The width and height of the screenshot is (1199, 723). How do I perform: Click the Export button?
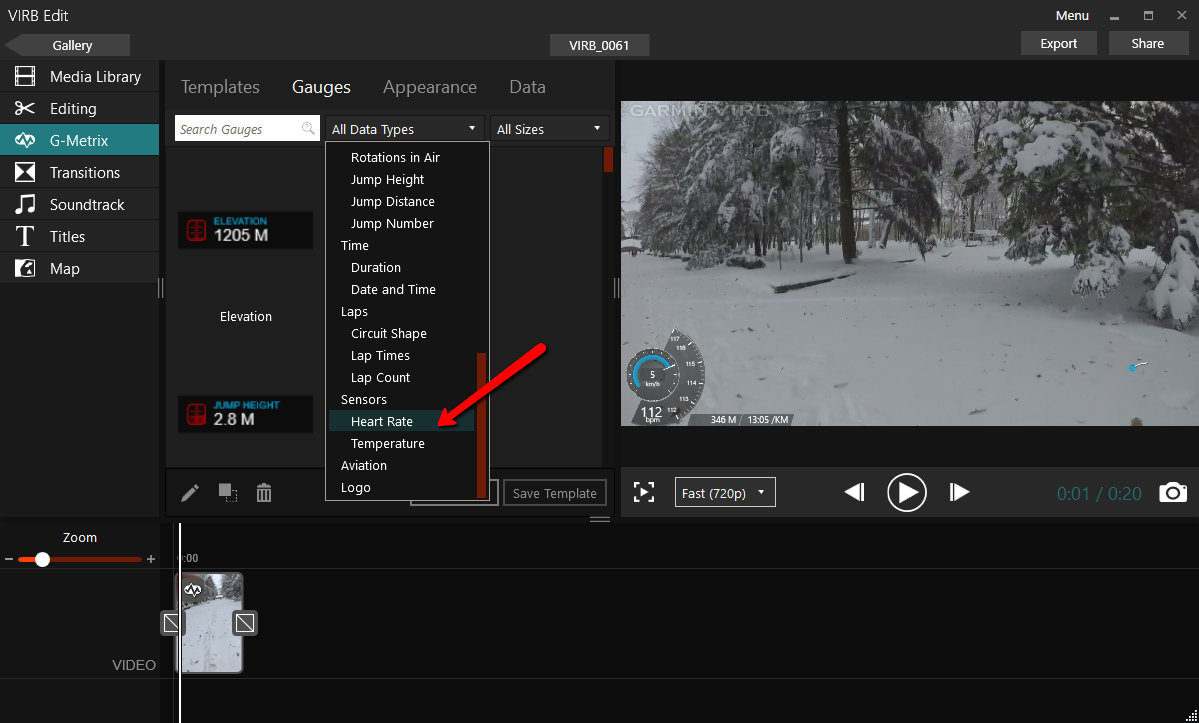[1058, 43]
